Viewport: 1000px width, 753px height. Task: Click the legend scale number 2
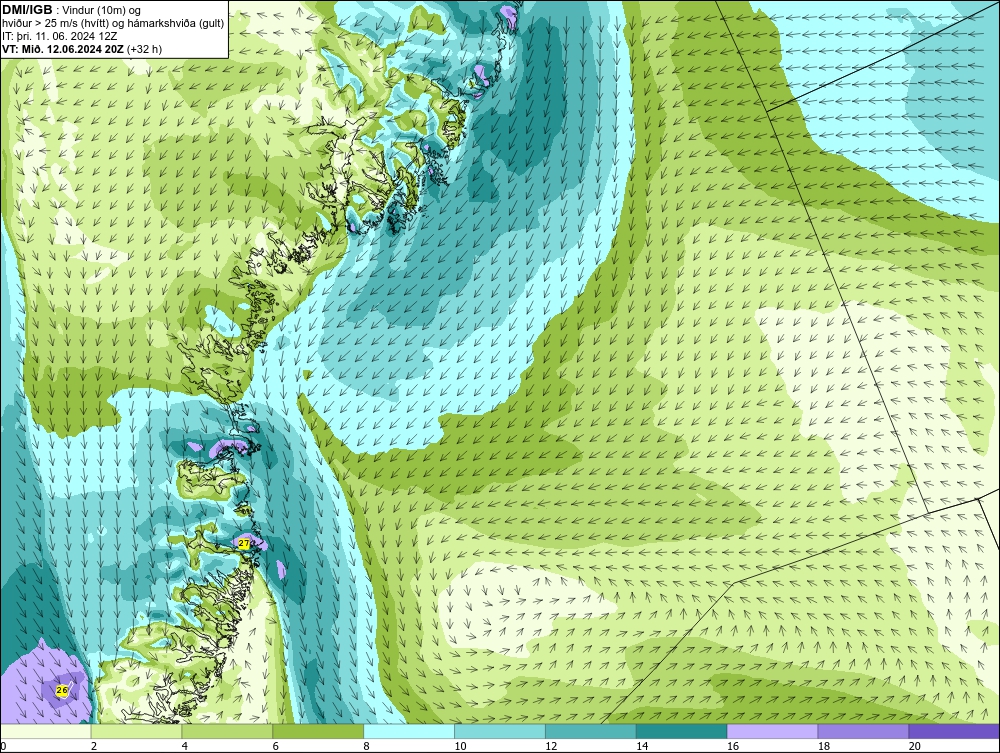94,746
